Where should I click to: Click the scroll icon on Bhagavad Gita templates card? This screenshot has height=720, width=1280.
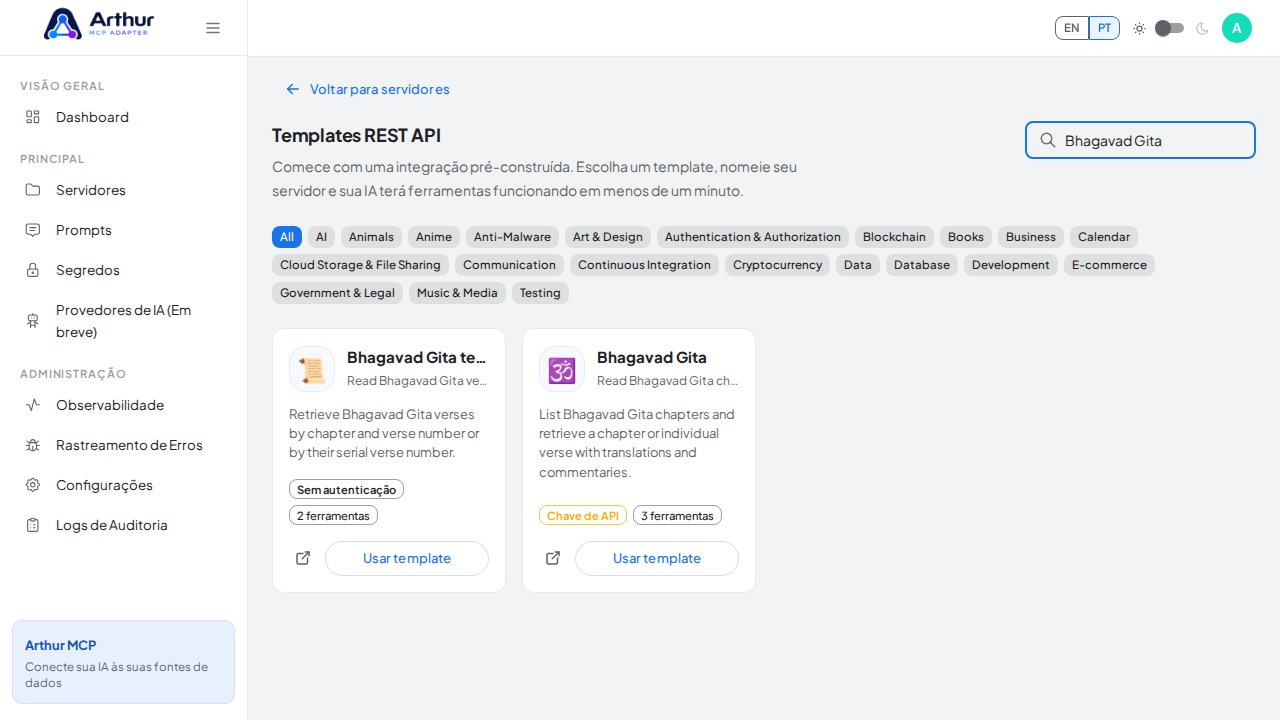pyautogui.click(x=312, y=369)
